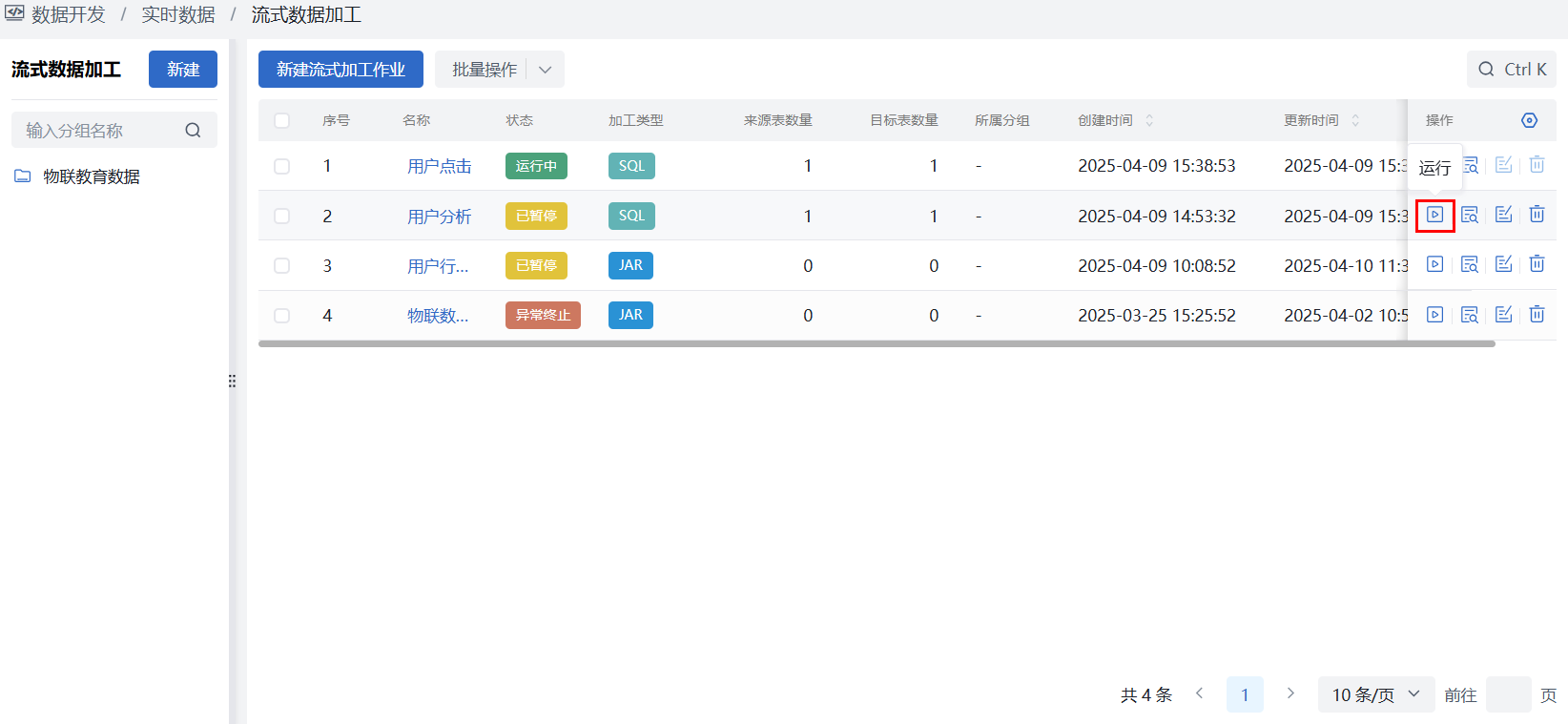Click 实时数据 breadcrumb
This screenshot has width=1568, height=724.
178,14
